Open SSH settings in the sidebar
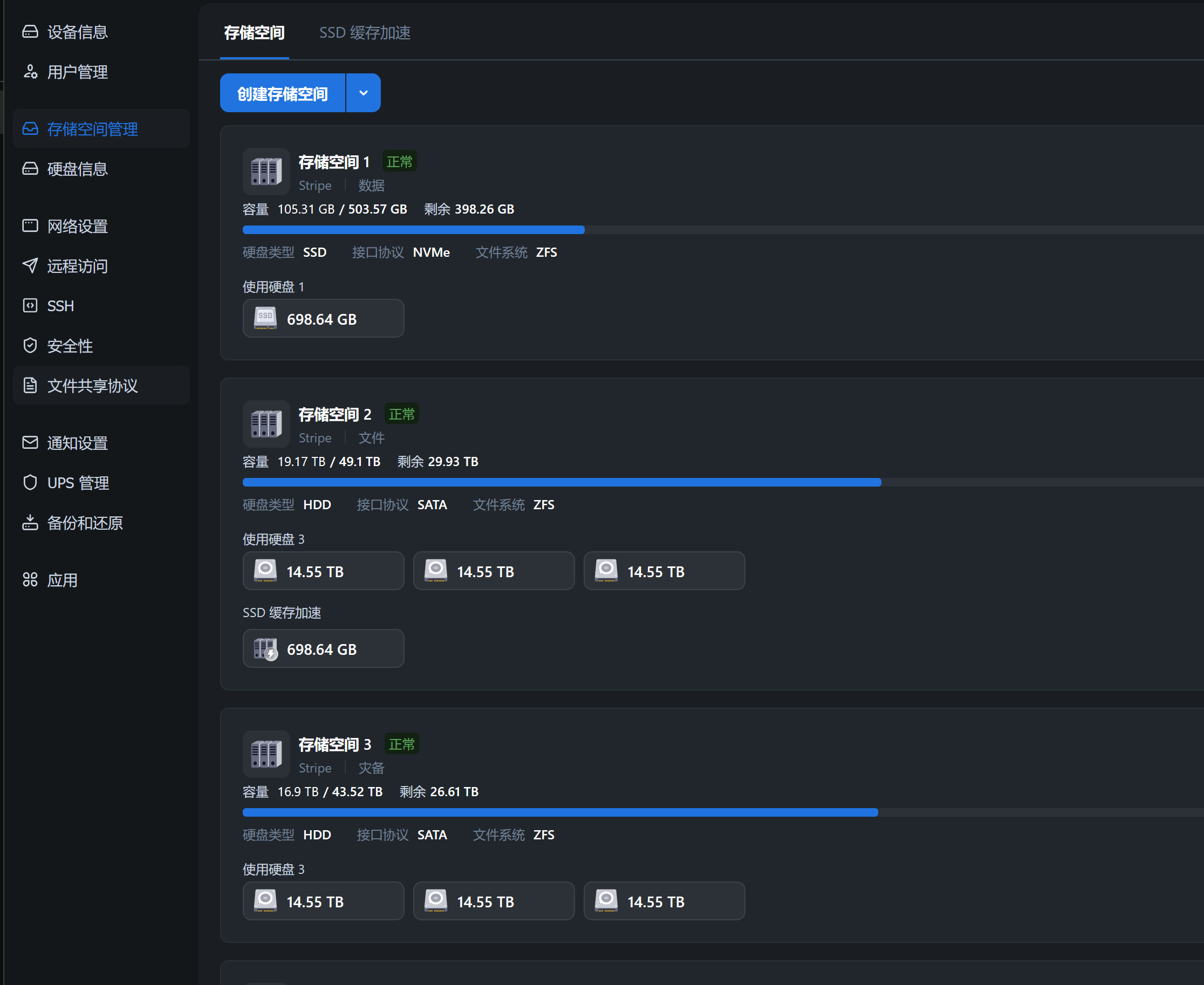 tap(60, 306)
